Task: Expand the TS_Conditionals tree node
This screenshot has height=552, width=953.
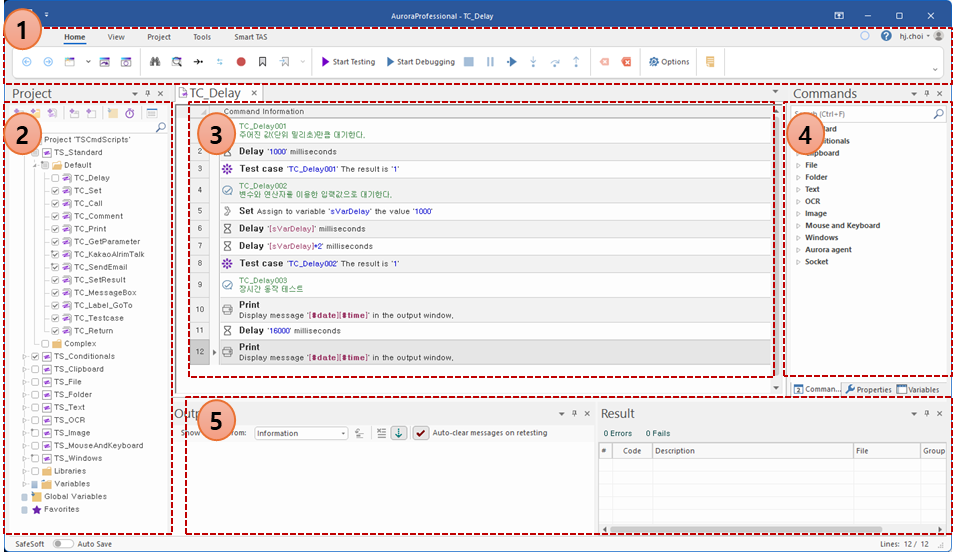Action: tap(25, 356)
